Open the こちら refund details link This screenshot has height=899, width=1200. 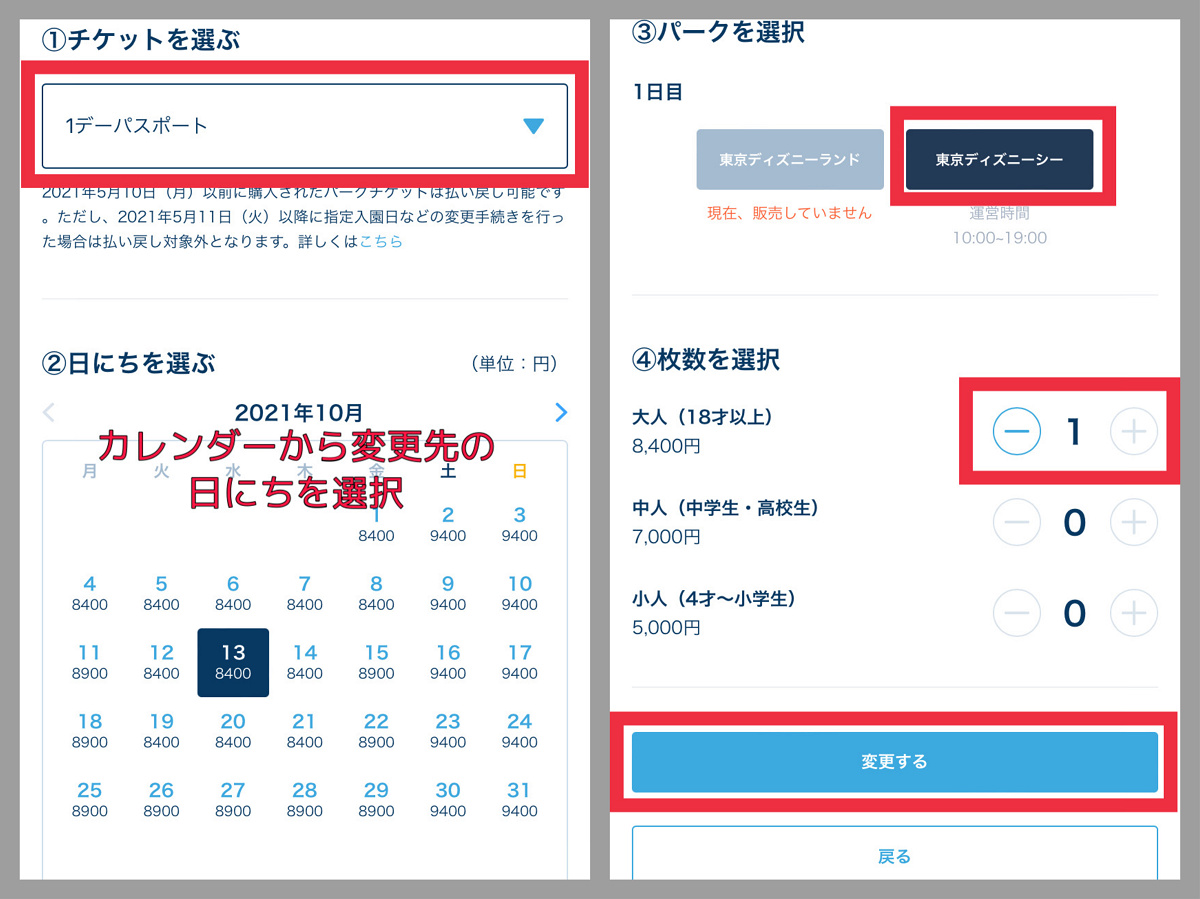pyautogui.click(x=381, y=241)
